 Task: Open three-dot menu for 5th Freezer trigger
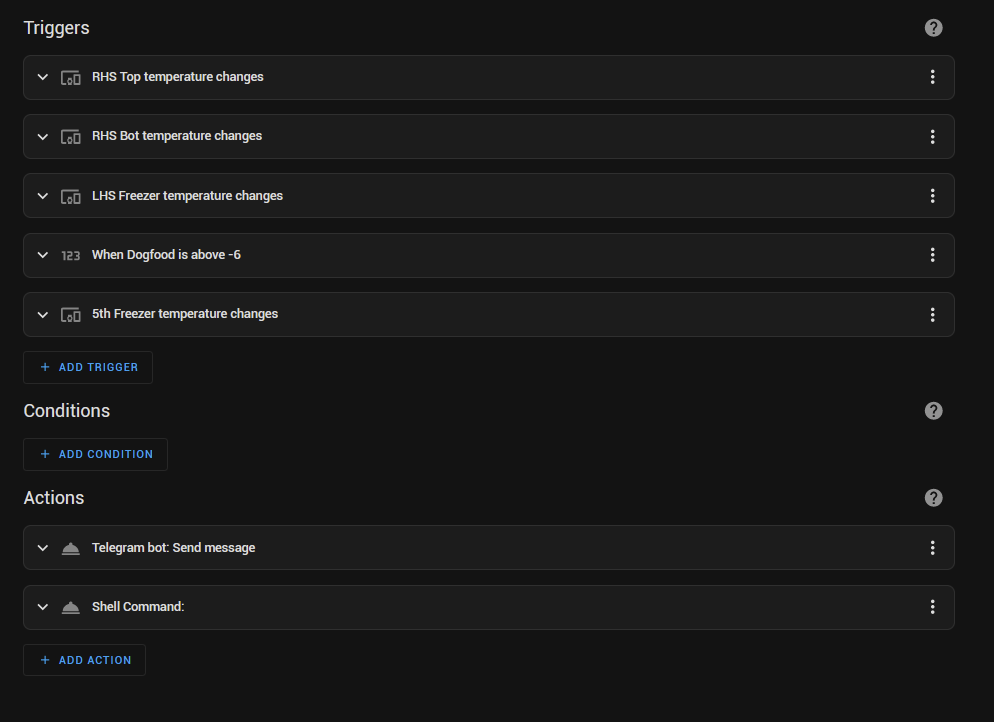pos(932,315)
